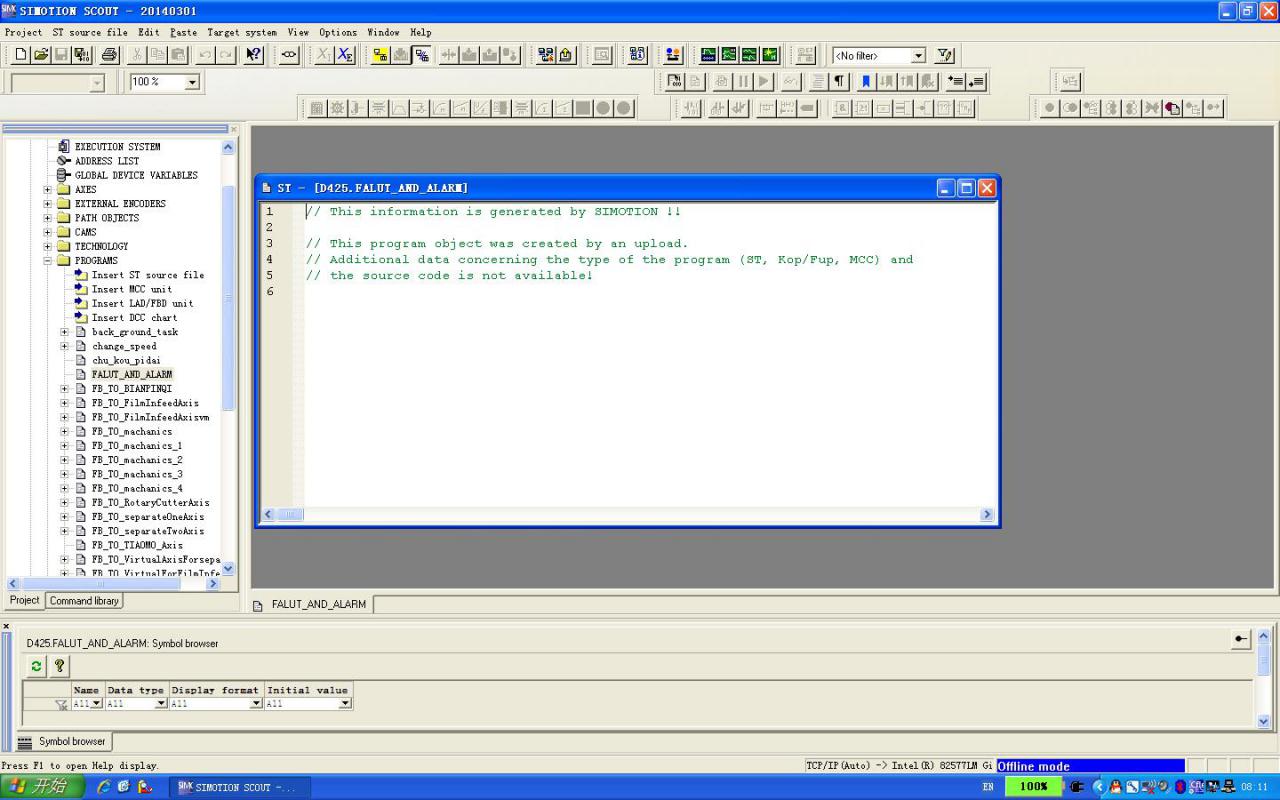Switch to the Command library tab
The width and height of the screenshot is (1280, 800).
[85, 601]
